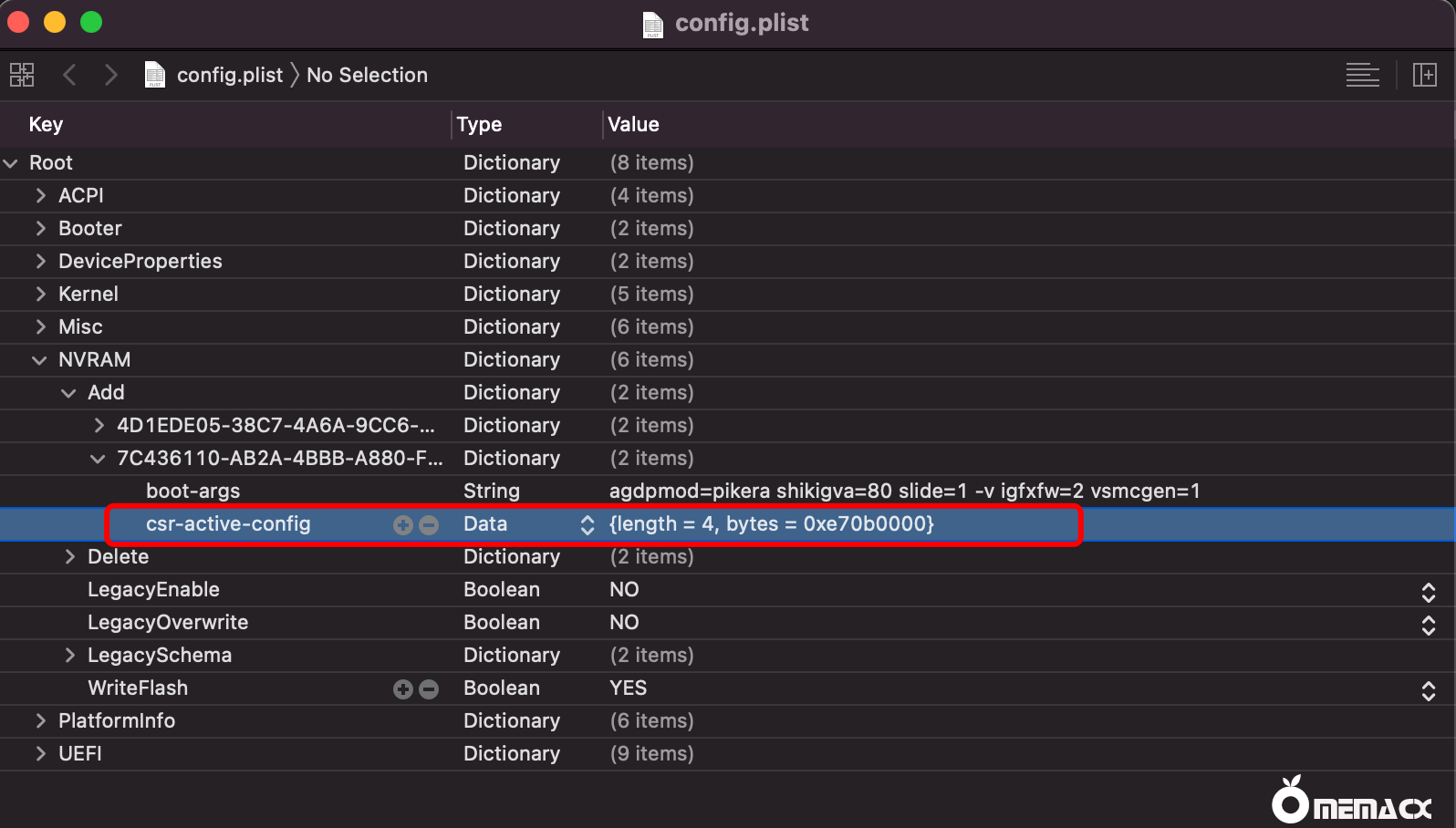Add a row after WriteFlash

tap(402, 689)
